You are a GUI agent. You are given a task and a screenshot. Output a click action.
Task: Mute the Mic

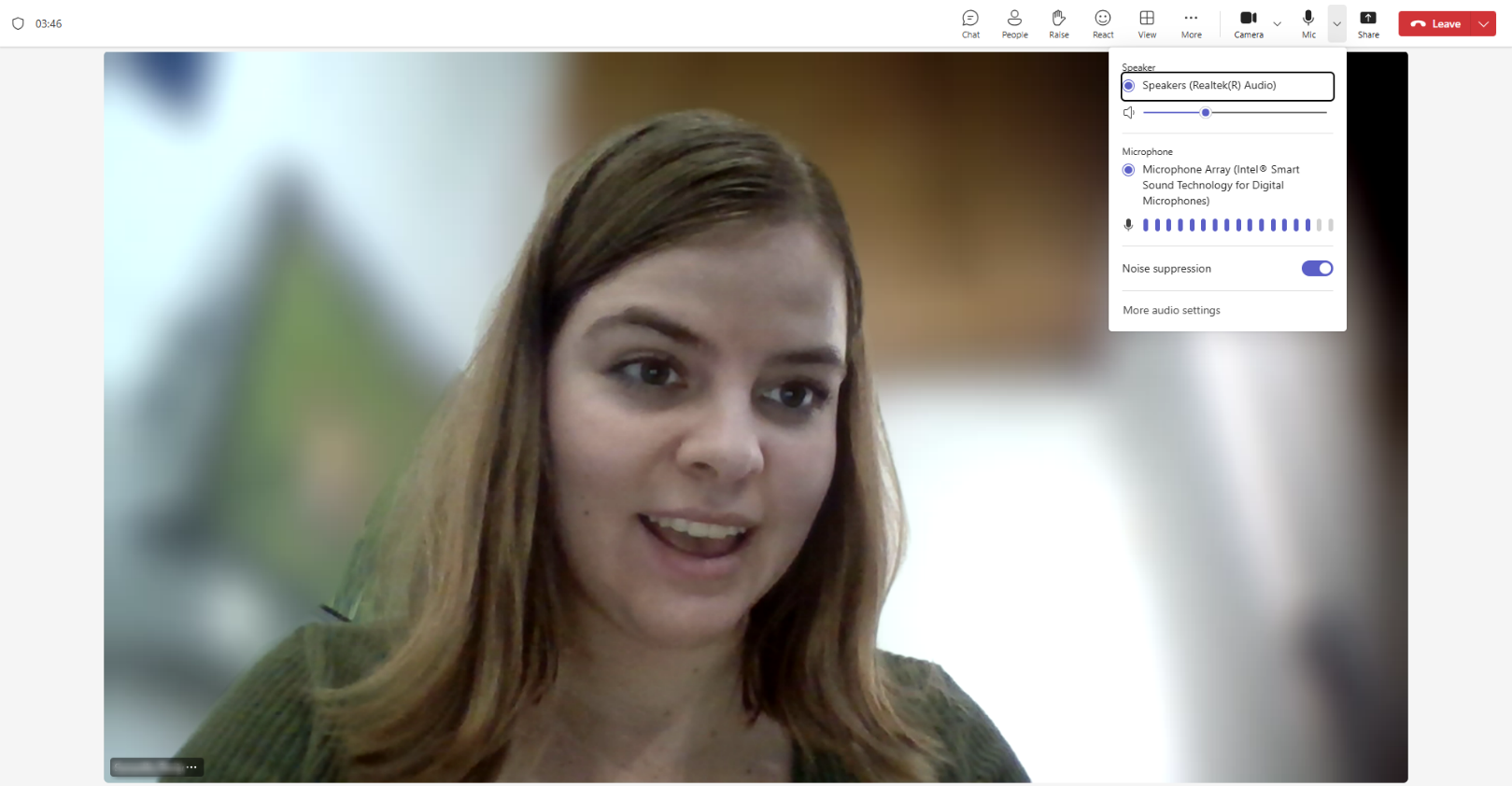pos(1308,24)
